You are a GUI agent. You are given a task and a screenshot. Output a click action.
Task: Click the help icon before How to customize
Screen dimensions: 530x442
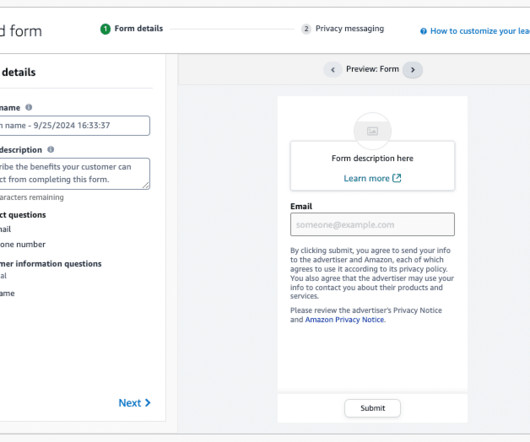(x=423, y=31)
